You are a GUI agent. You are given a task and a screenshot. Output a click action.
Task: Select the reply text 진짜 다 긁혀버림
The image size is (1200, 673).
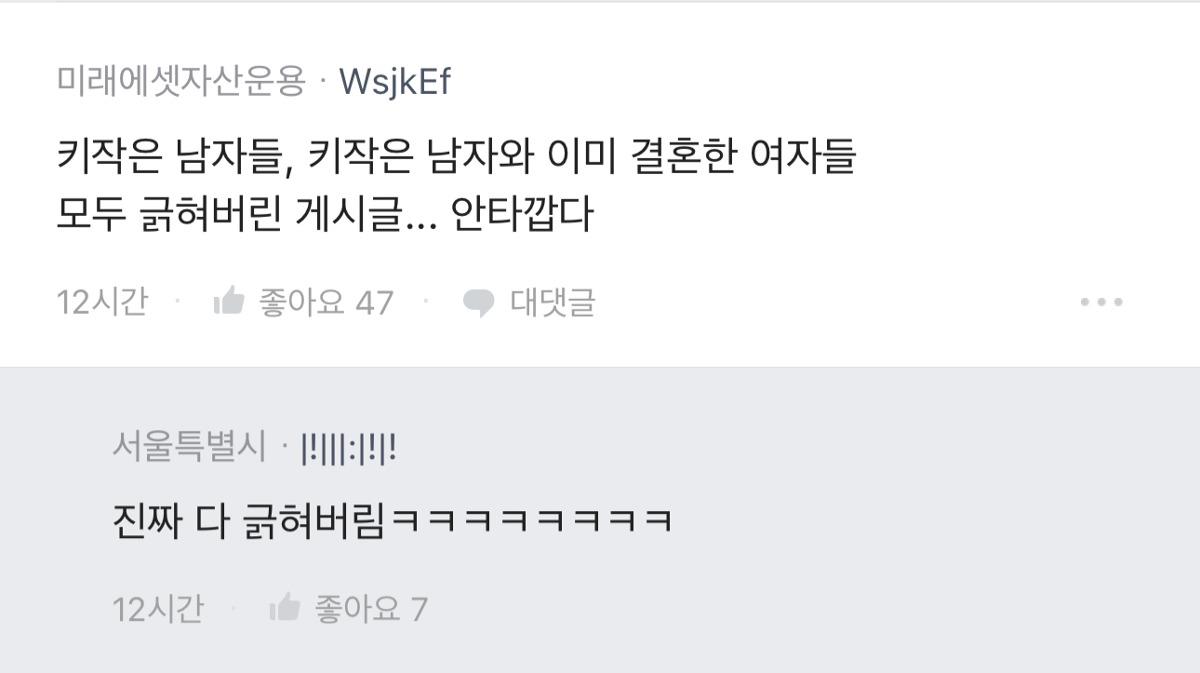248,523
